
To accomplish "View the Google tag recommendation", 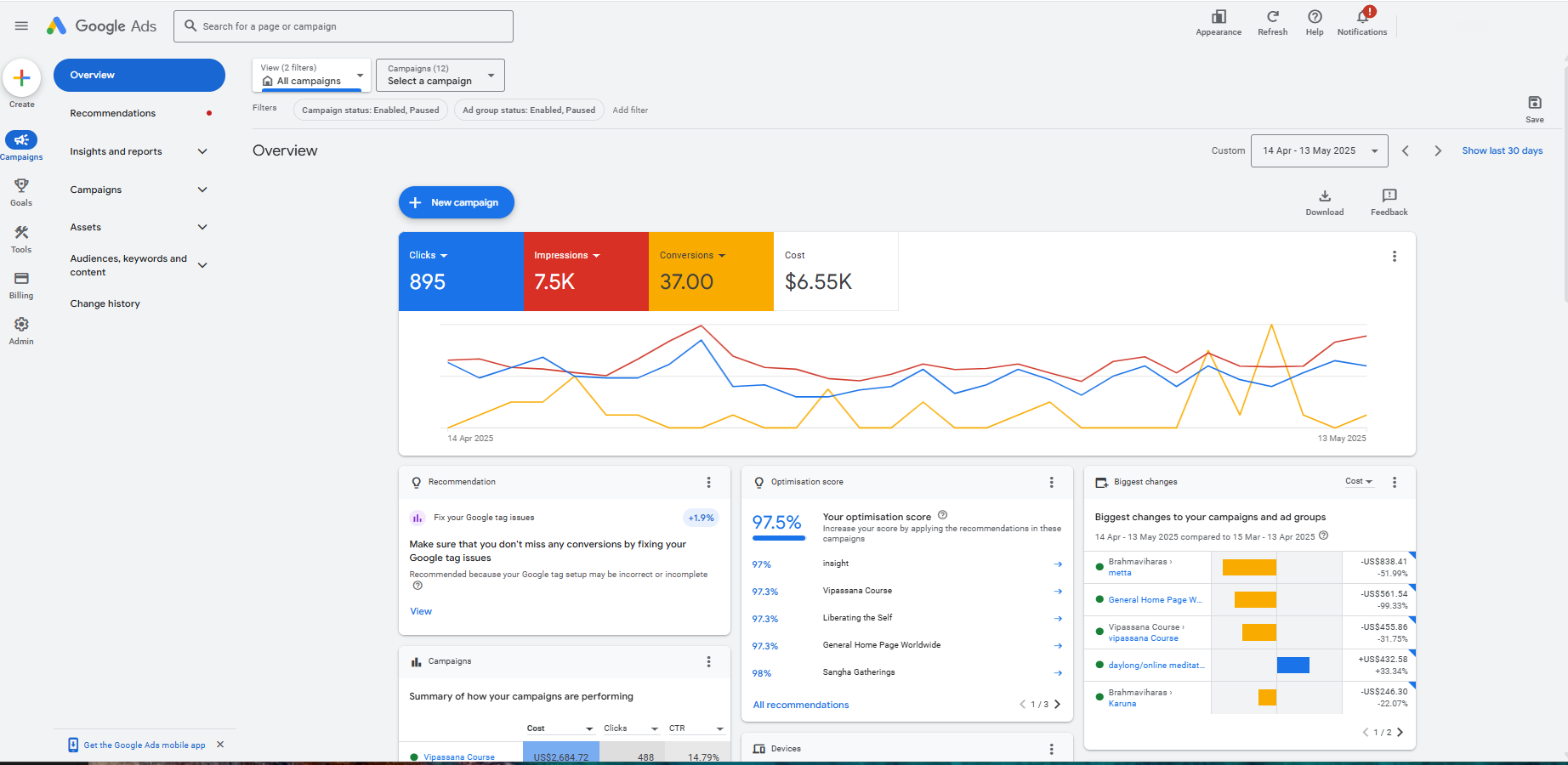I will point(421,611).
